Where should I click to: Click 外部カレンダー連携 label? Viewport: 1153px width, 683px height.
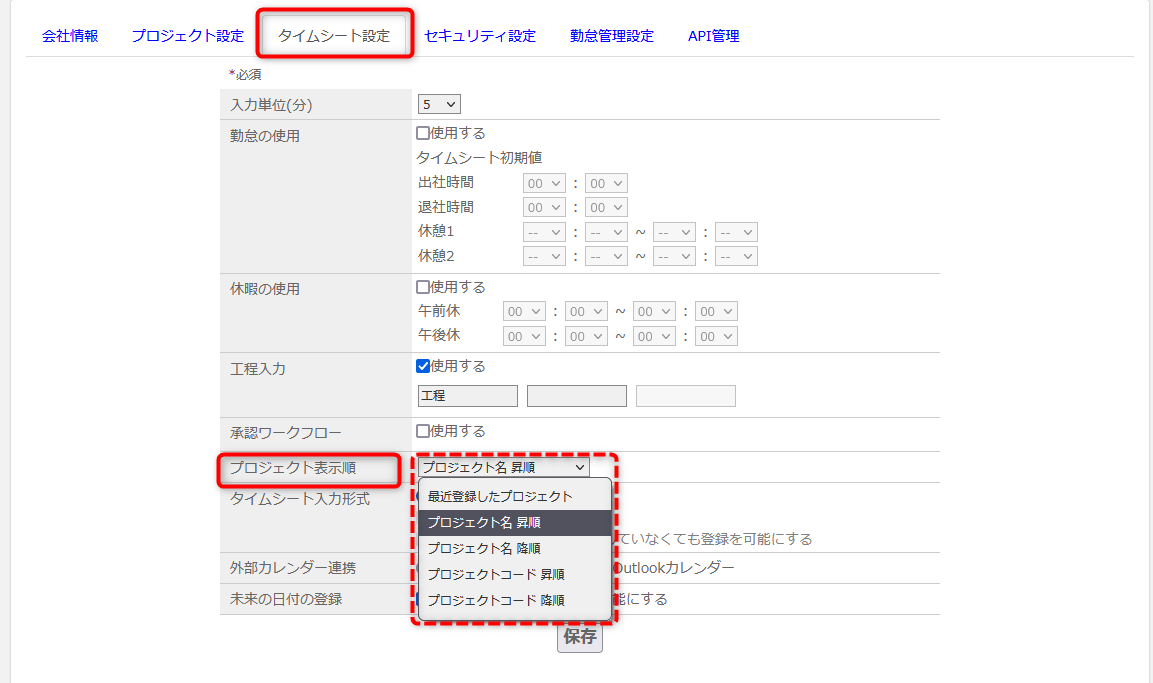[x=293, y=568]
